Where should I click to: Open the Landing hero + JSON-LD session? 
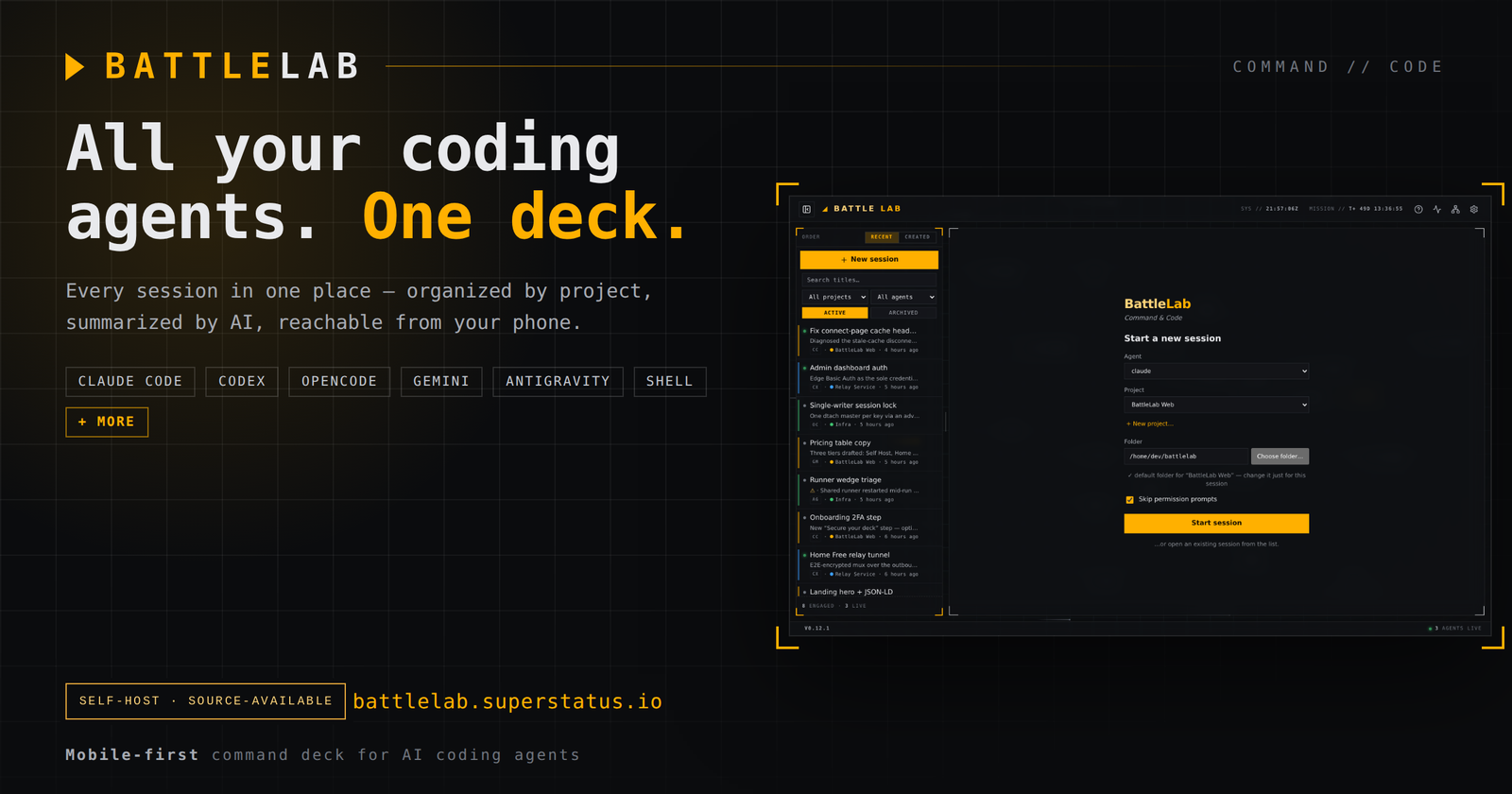tap(869, 592)
